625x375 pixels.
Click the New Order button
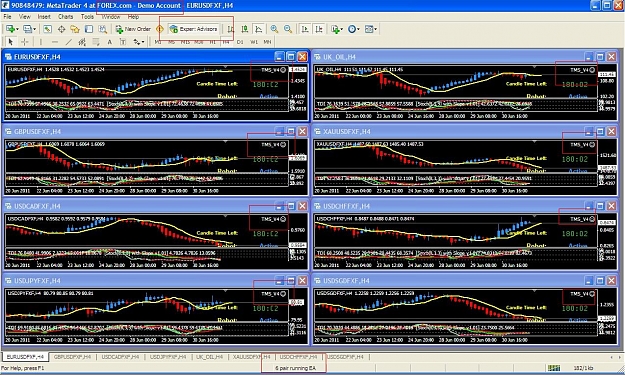pyautogui.click(x=133, y=29)
